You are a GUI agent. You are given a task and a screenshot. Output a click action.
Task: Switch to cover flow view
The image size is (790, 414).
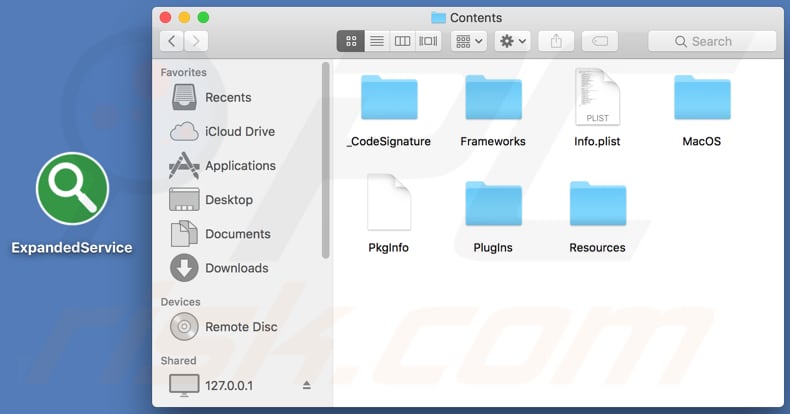click(x=428, y=41)
